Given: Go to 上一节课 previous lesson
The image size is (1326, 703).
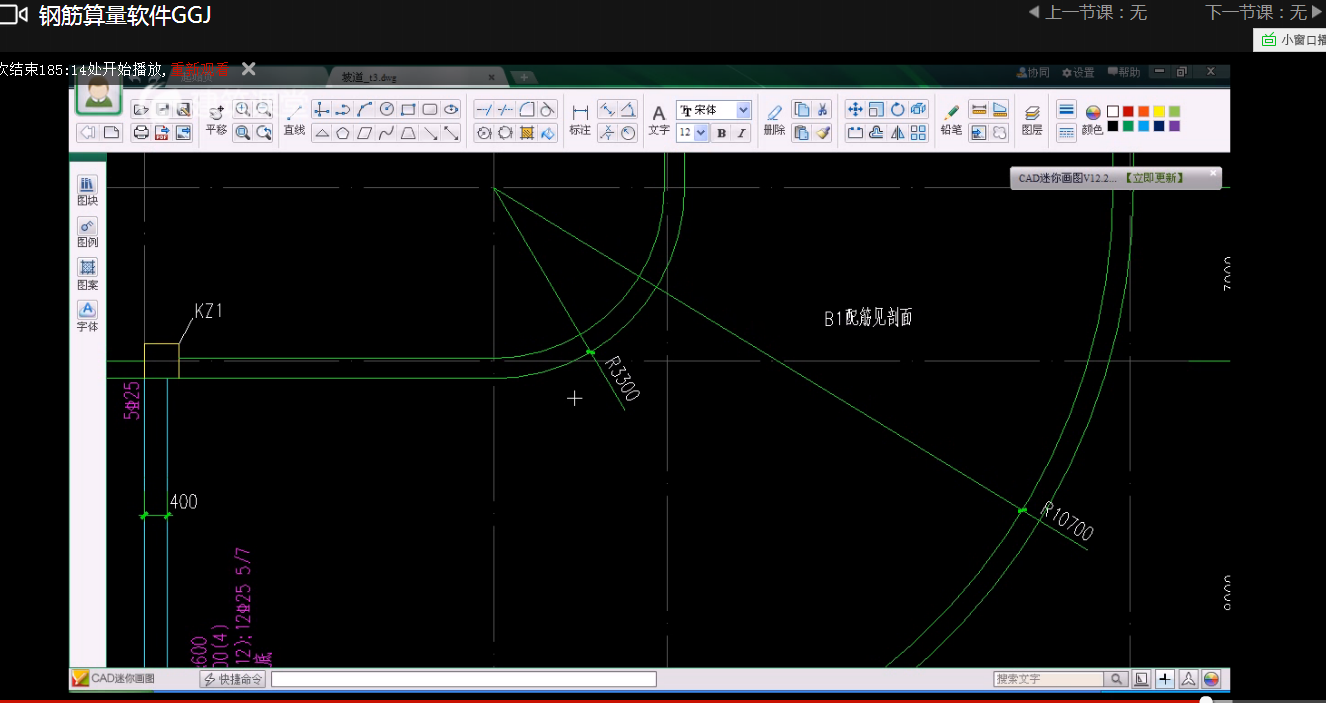Looking at the screenshot, I should coord(1087,12).
